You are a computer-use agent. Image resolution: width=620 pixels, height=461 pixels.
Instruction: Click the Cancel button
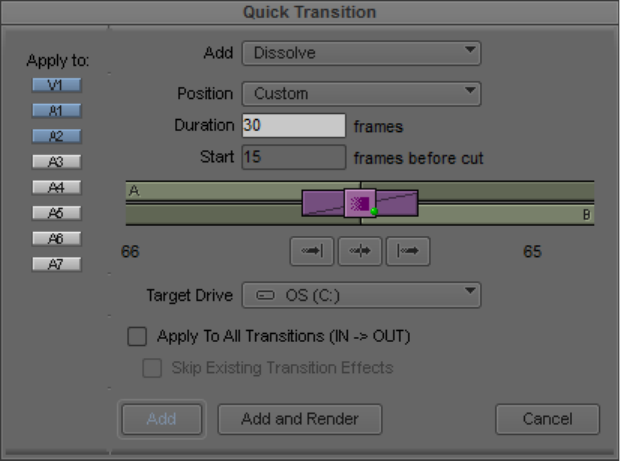(x=548, y=419)
